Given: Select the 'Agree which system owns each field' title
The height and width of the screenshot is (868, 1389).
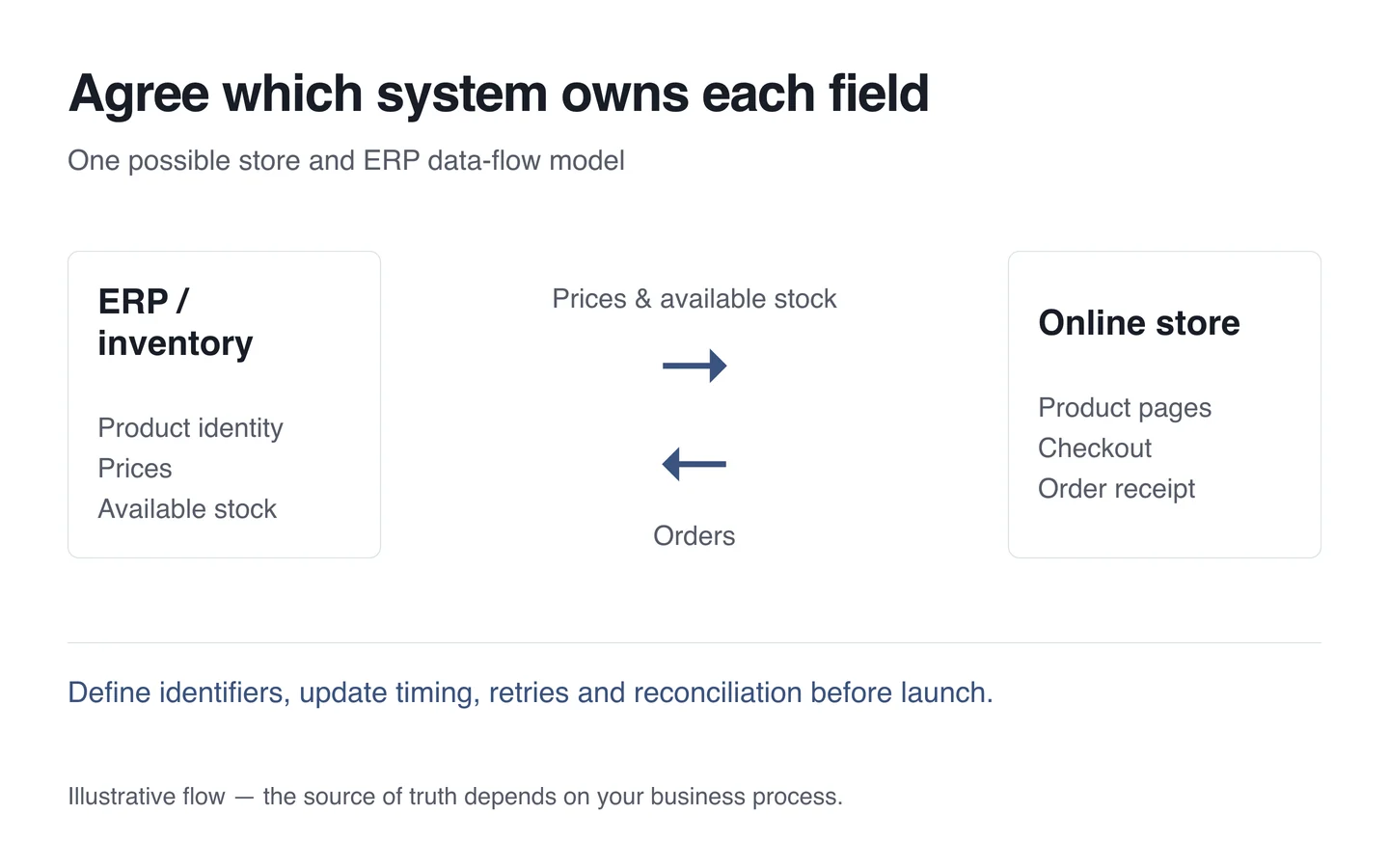Looking at the screenshot, I should pyautogui.click(x=499, y=95).
